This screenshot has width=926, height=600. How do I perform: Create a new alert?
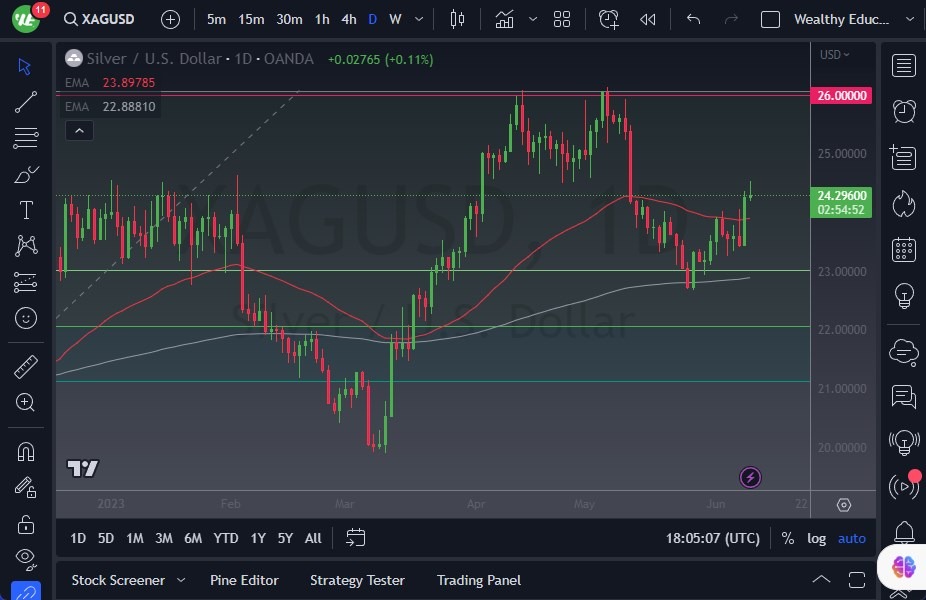point(608,19)
